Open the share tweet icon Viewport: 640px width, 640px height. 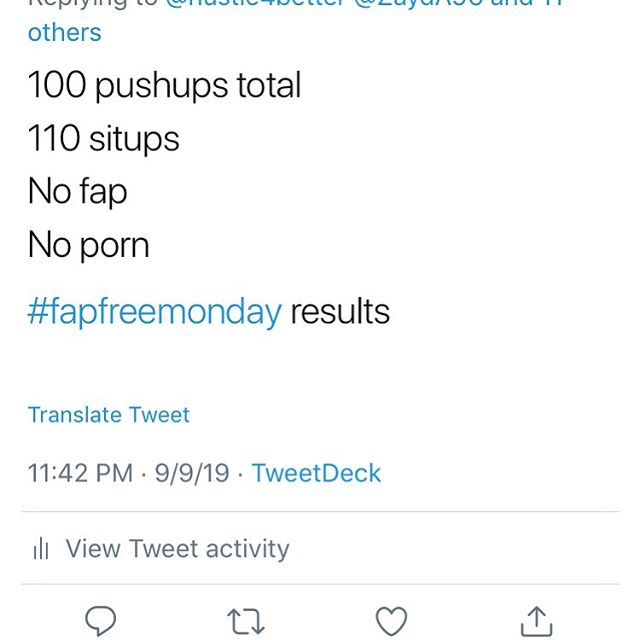click(x=537, y=621)
